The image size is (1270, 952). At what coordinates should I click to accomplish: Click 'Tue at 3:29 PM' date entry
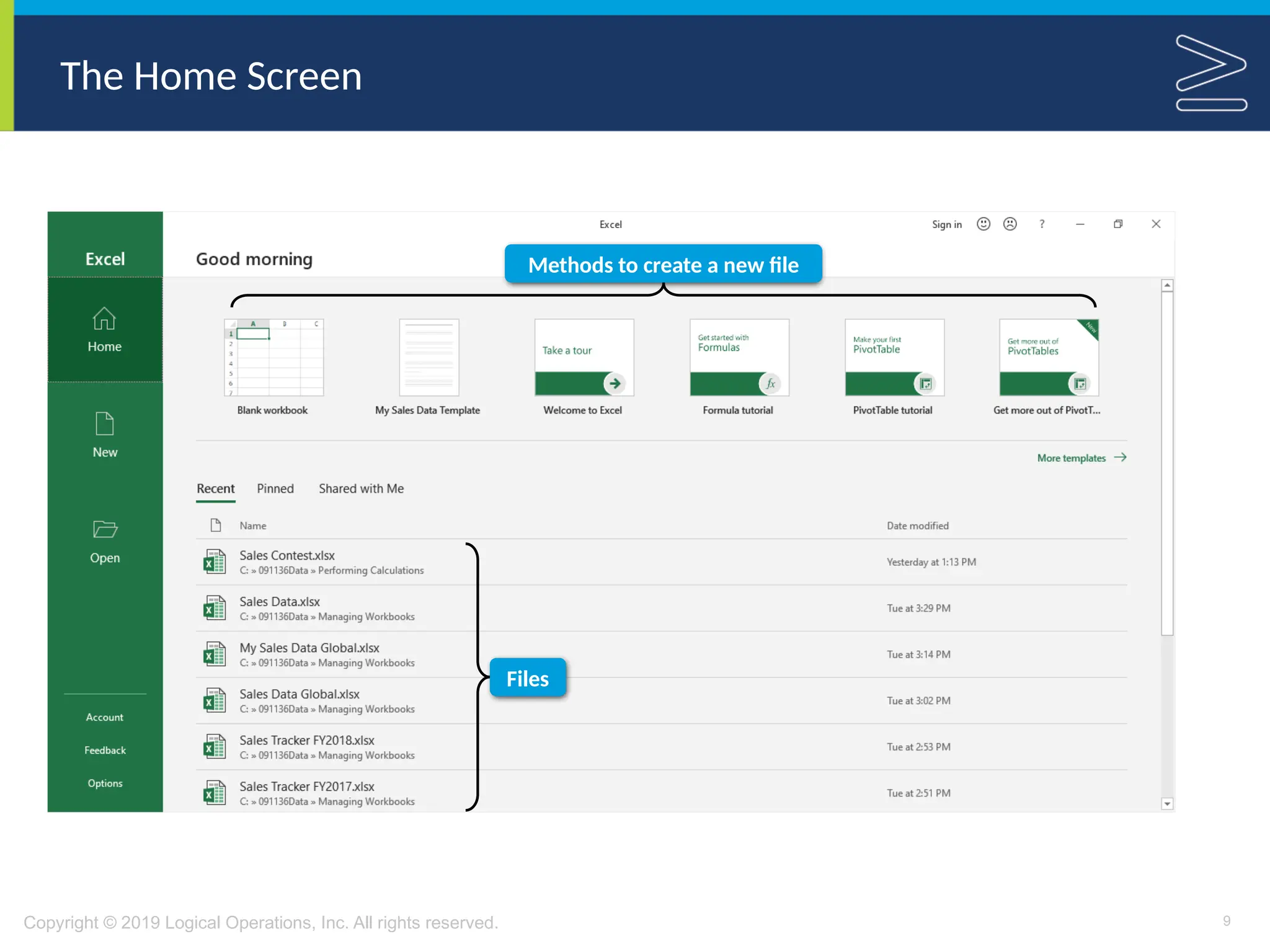click(918, 608)
